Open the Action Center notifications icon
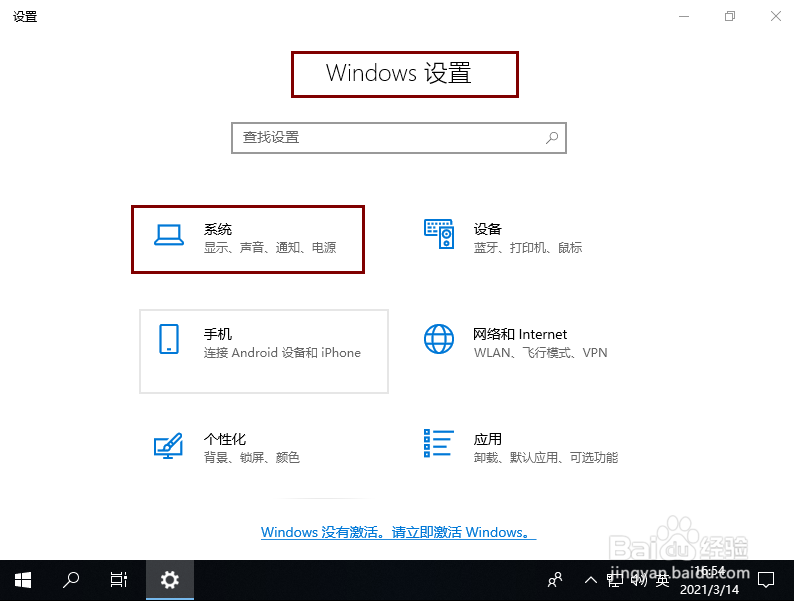794x601 pixels. click(766, 580)
